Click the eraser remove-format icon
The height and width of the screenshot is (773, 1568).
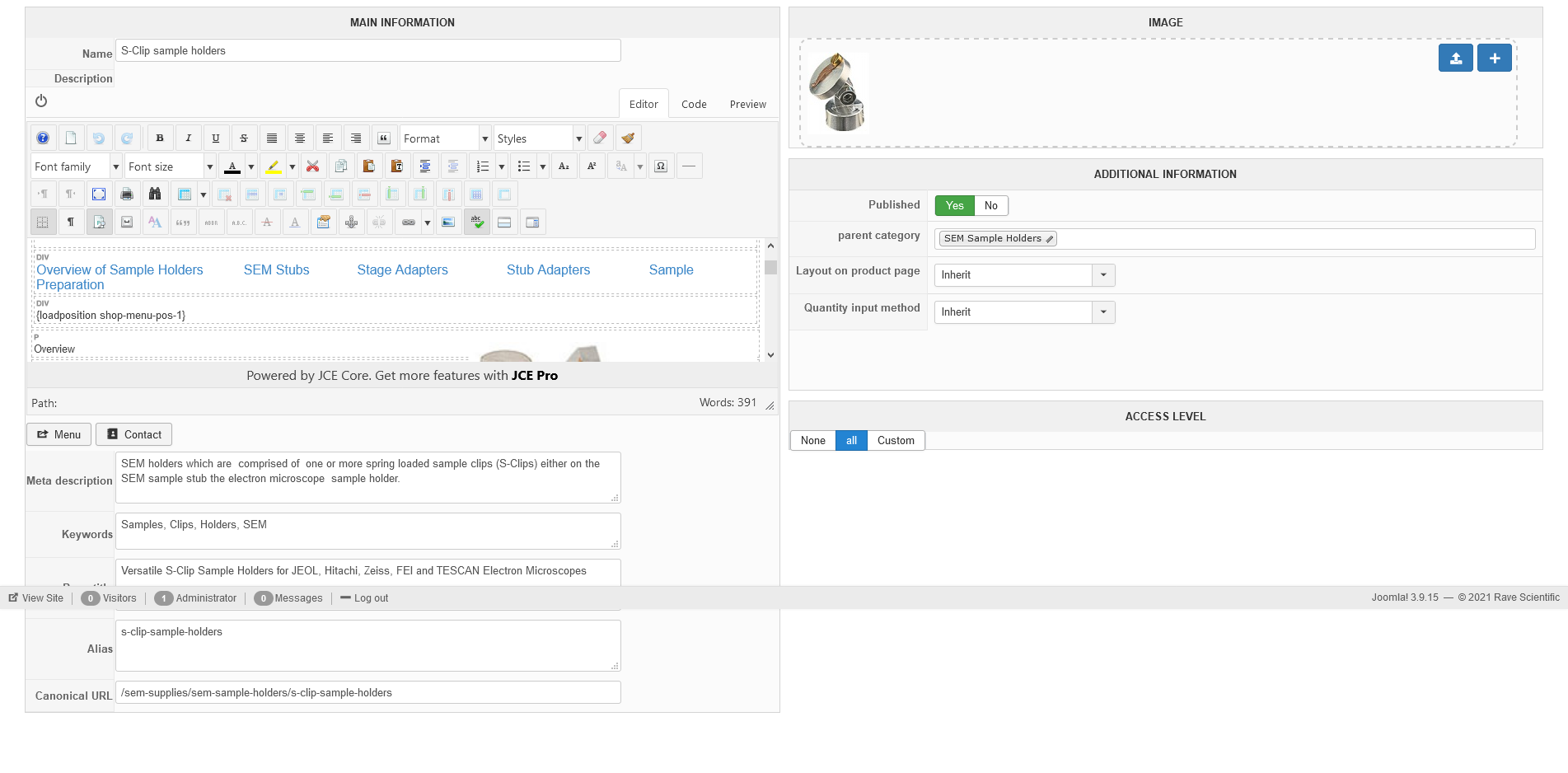pyautogui.click(x=600, y=138)
